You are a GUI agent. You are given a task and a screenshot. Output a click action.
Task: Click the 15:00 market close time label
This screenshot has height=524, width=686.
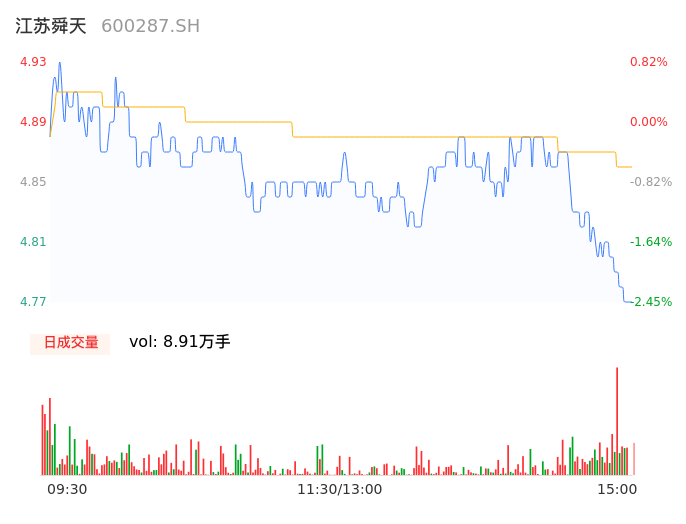click(617, 489)
